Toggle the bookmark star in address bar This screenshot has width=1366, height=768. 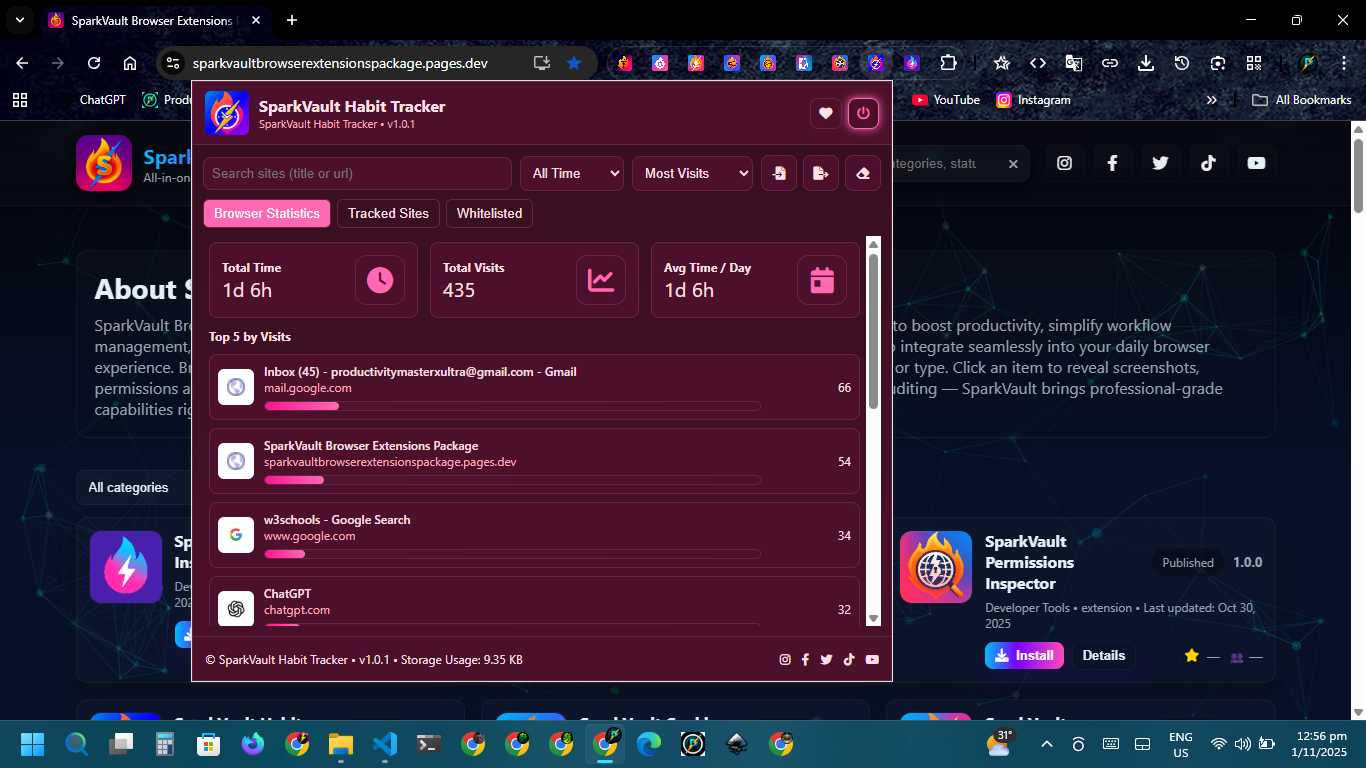[x=574, y=63]
